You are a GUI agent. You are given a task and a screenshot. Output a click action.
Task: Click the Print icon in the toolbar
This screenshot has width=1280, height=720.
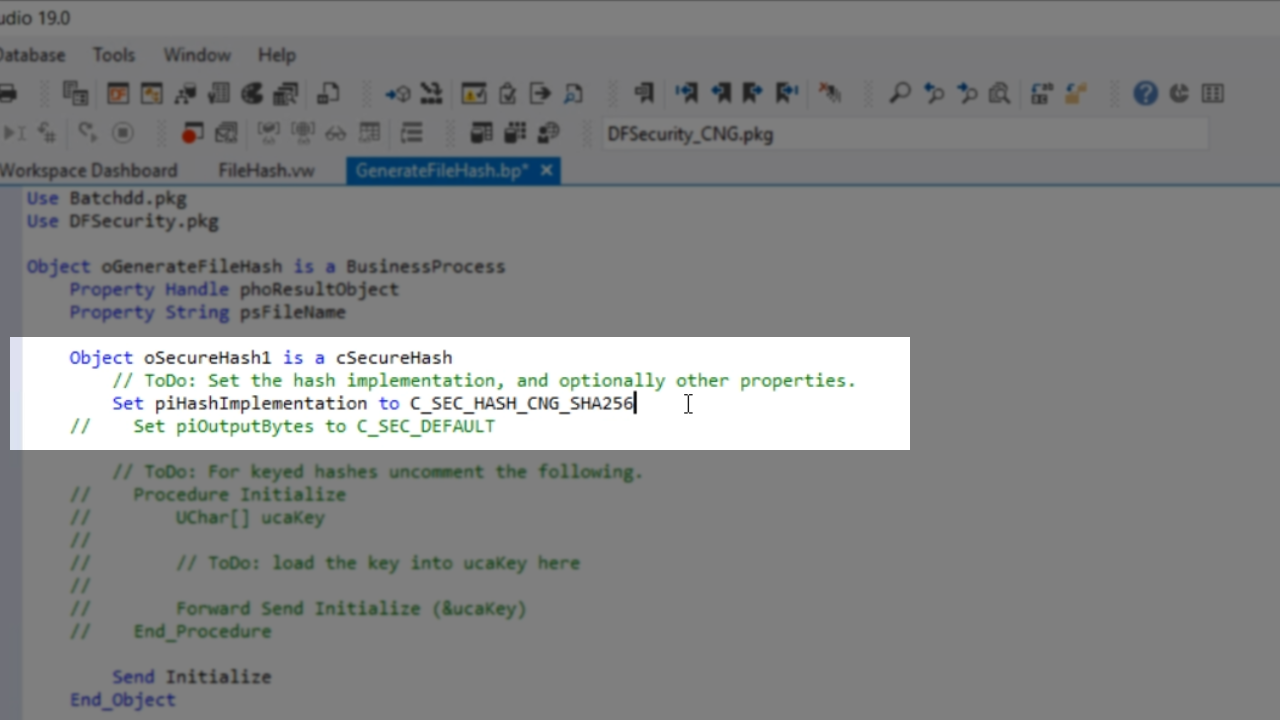pos(8,94)
